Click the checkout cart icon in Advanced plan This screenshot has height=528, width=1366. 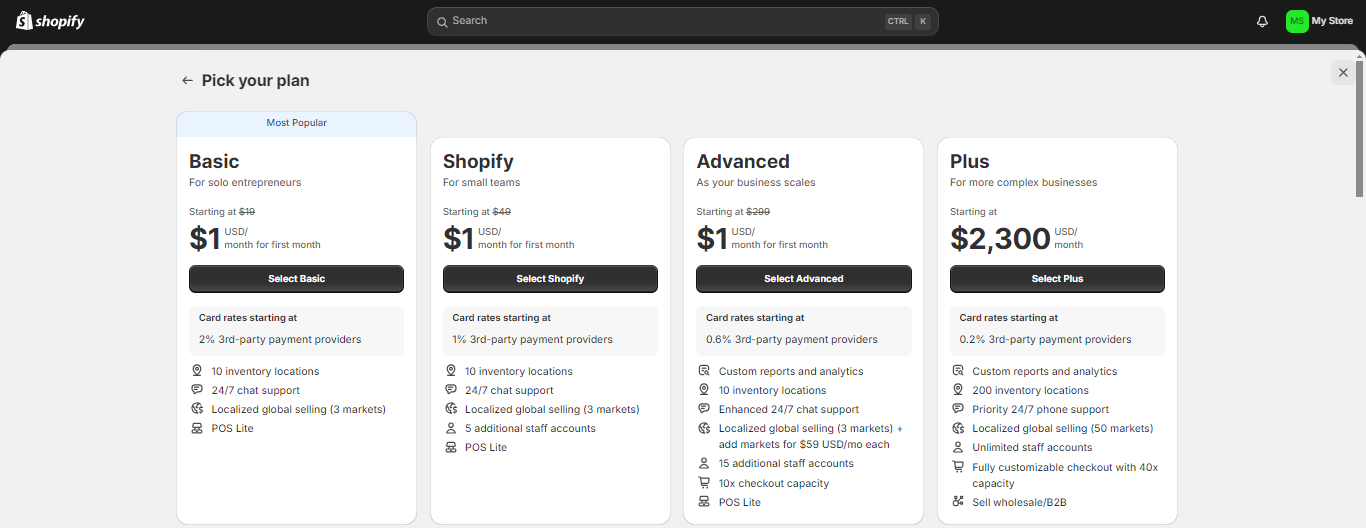point(704,483)
